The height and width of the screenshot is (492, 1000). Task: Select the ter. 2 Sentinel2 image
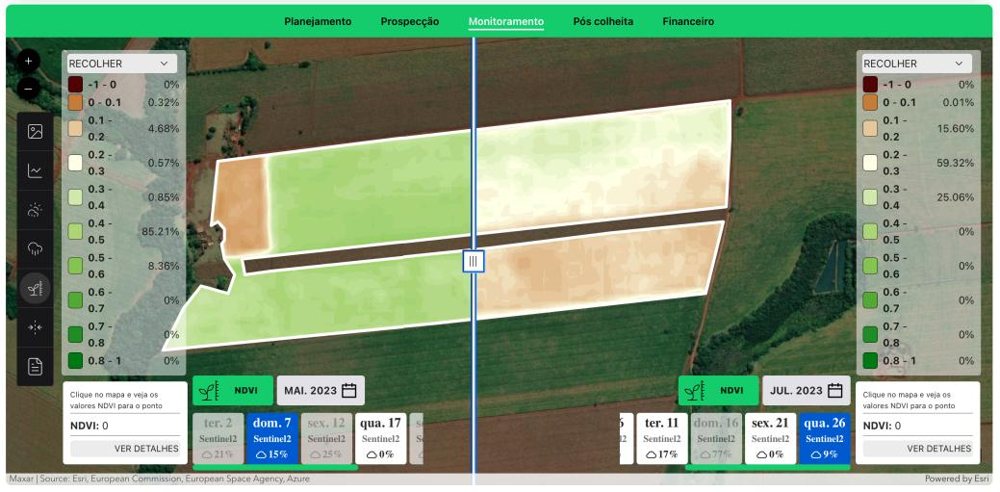(218, 438)
